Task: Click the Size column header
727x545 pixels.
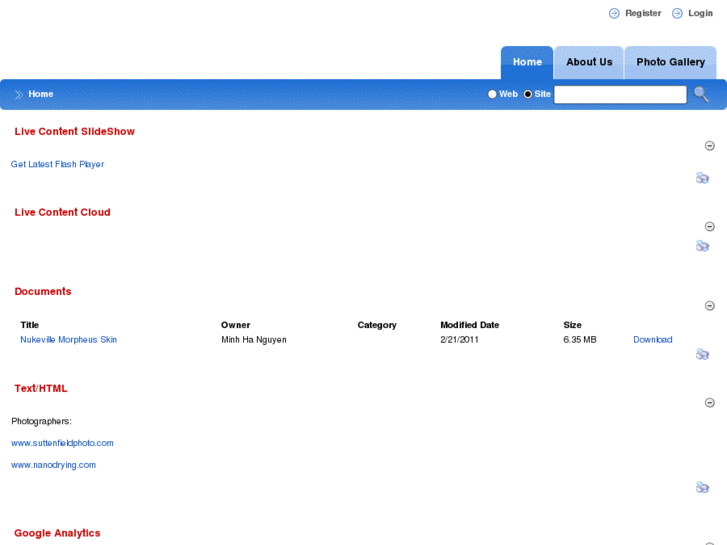Action: click(x=573, y=325)
